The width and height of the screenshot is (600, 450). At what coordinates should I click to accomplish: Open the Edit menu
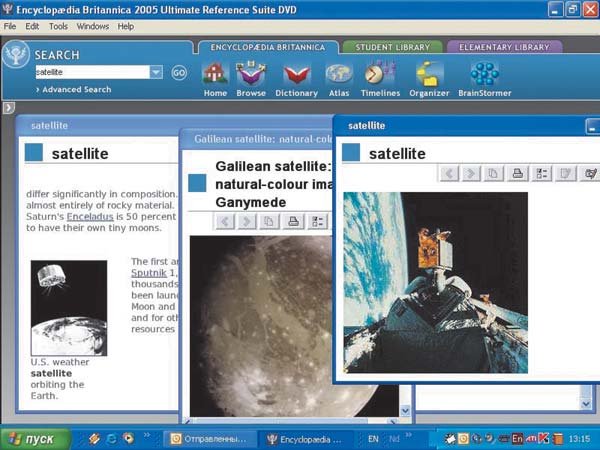coord(32,26)
